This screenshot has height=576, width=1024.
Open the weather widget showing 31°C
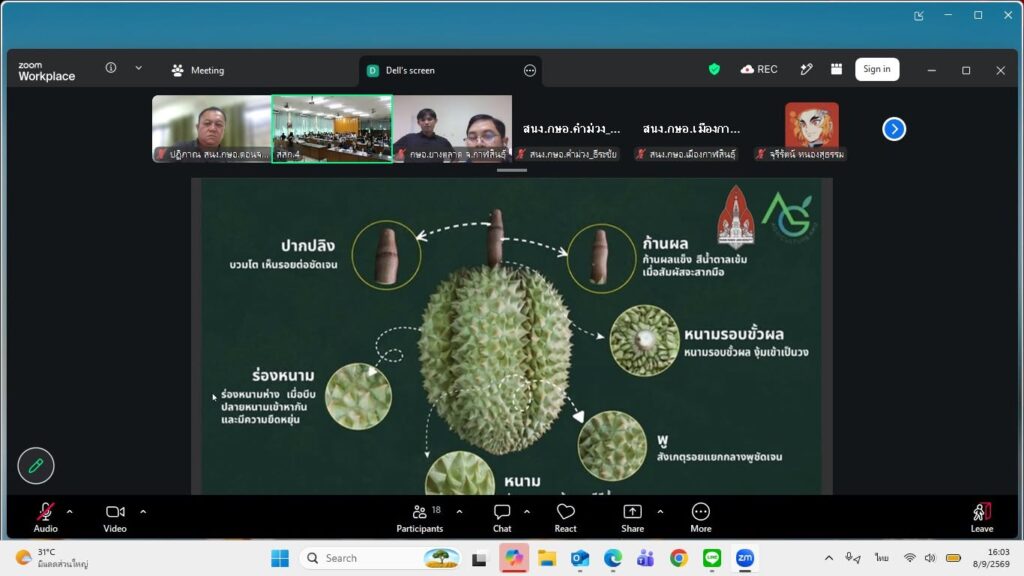pyautogui.click(x=52, y=558)
